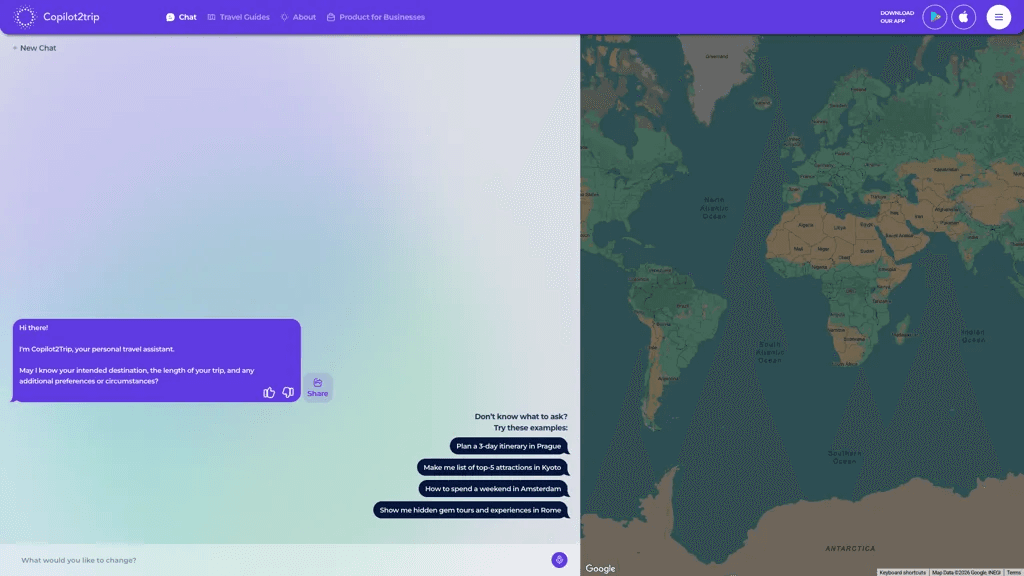
Task: Click Southern Ocean label on map
Action: tap(844, 456)
